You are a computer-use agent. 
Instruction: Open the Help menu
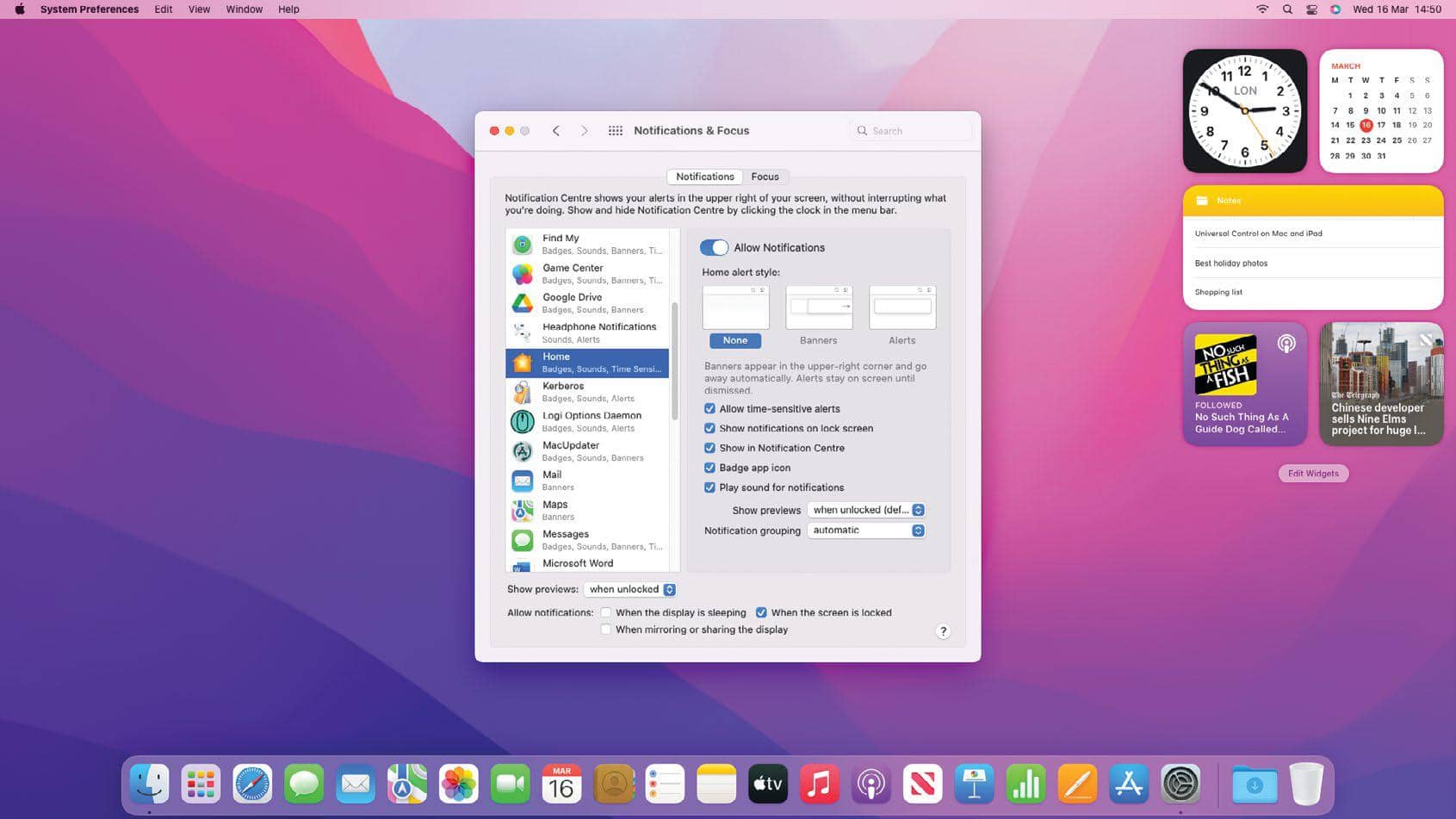(x=288, y=9)
